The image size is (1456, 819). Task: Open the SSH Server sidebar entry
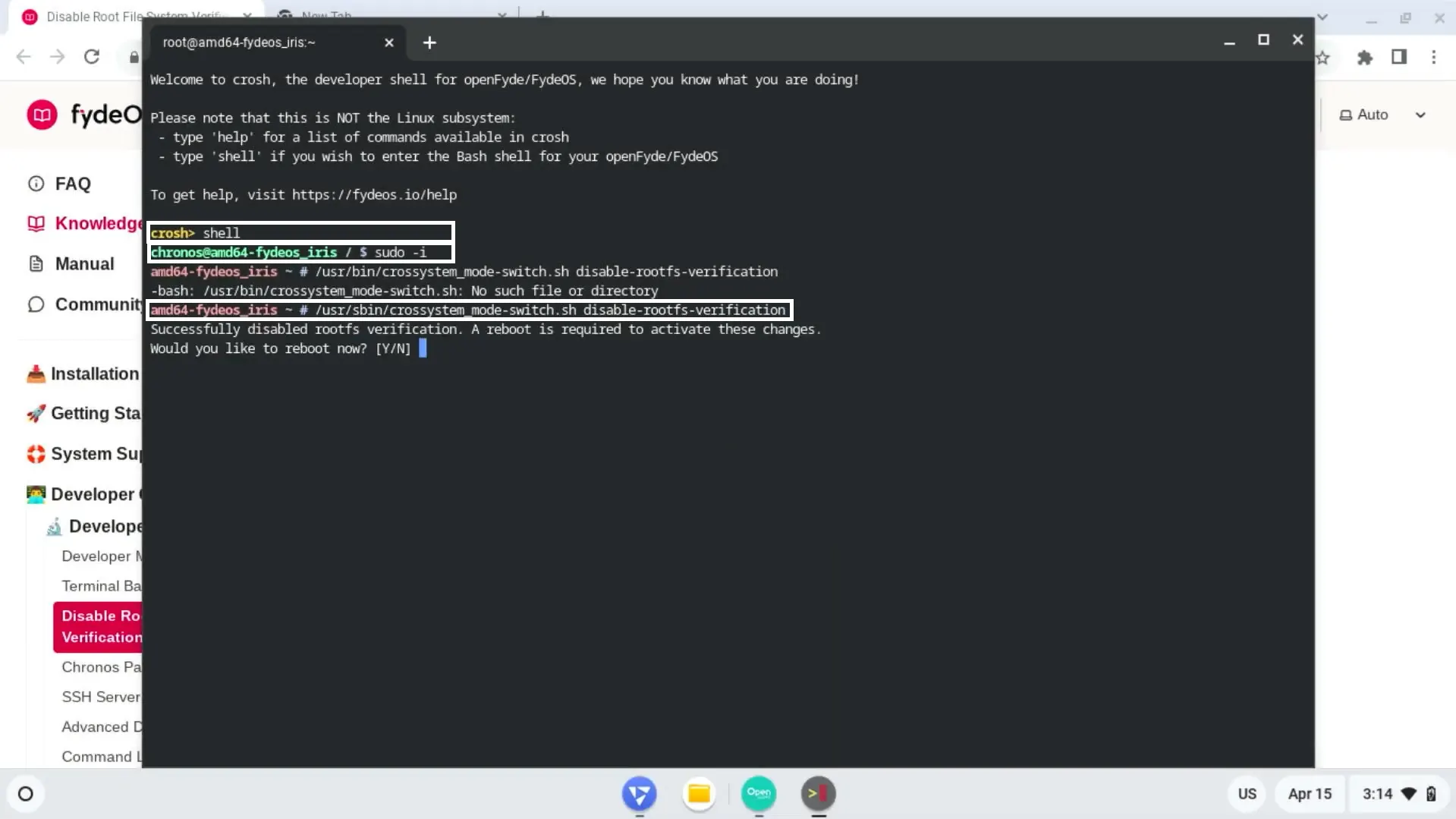pos(99,696)
